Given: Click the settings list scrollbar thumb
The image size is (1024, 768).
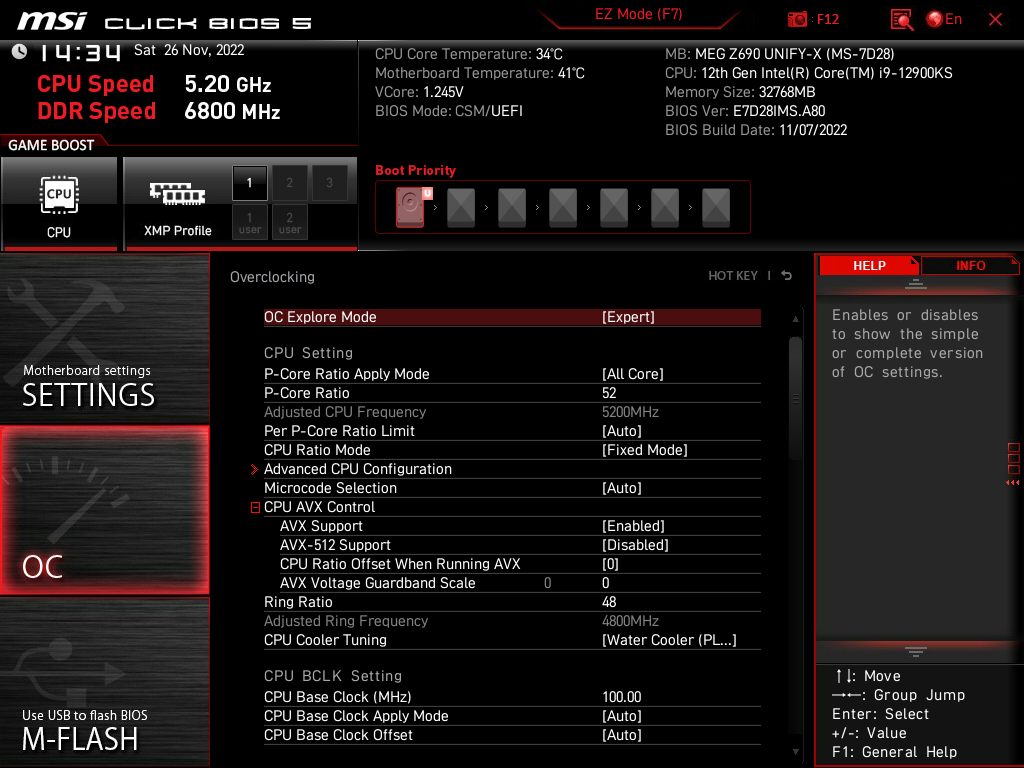Looking at the screenshot, I should [x=795, y=398].
